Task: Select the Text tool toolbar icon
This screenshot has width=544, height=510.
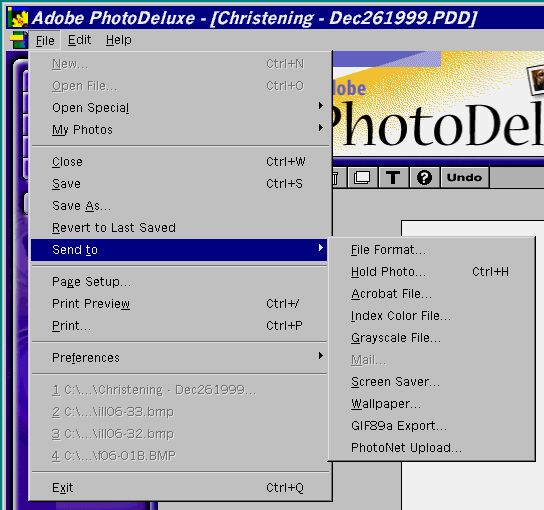Action: pyautogui.click(x=393, y=178)
